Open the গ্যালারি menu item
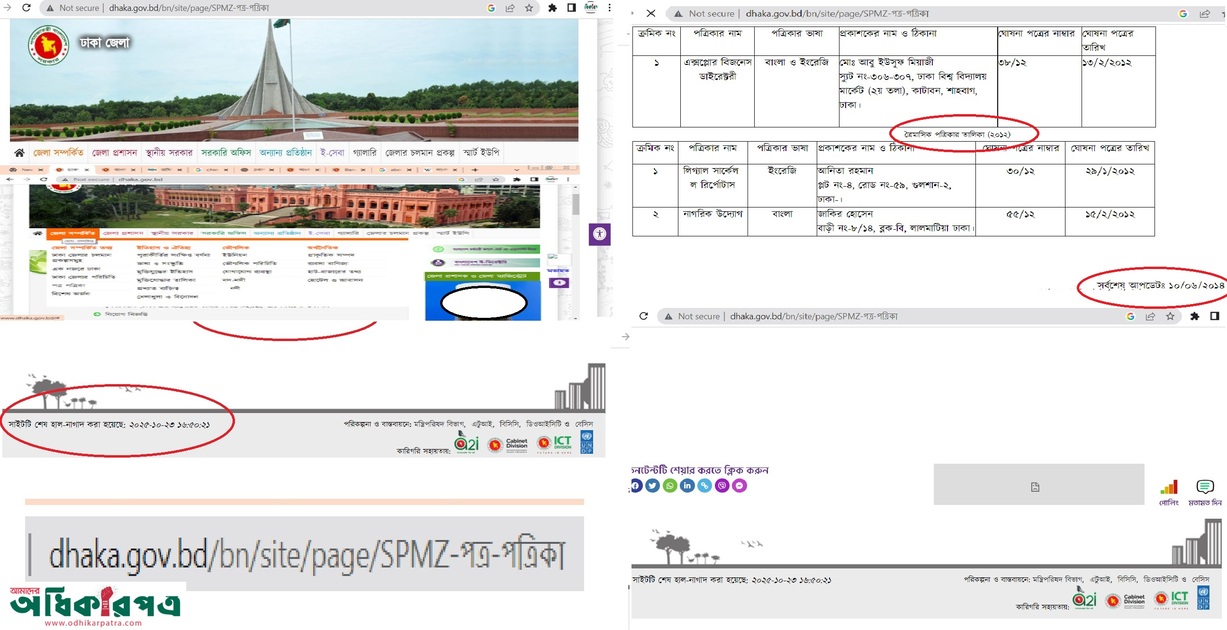This screenshot has height=630, width=1227. [364, 153]
